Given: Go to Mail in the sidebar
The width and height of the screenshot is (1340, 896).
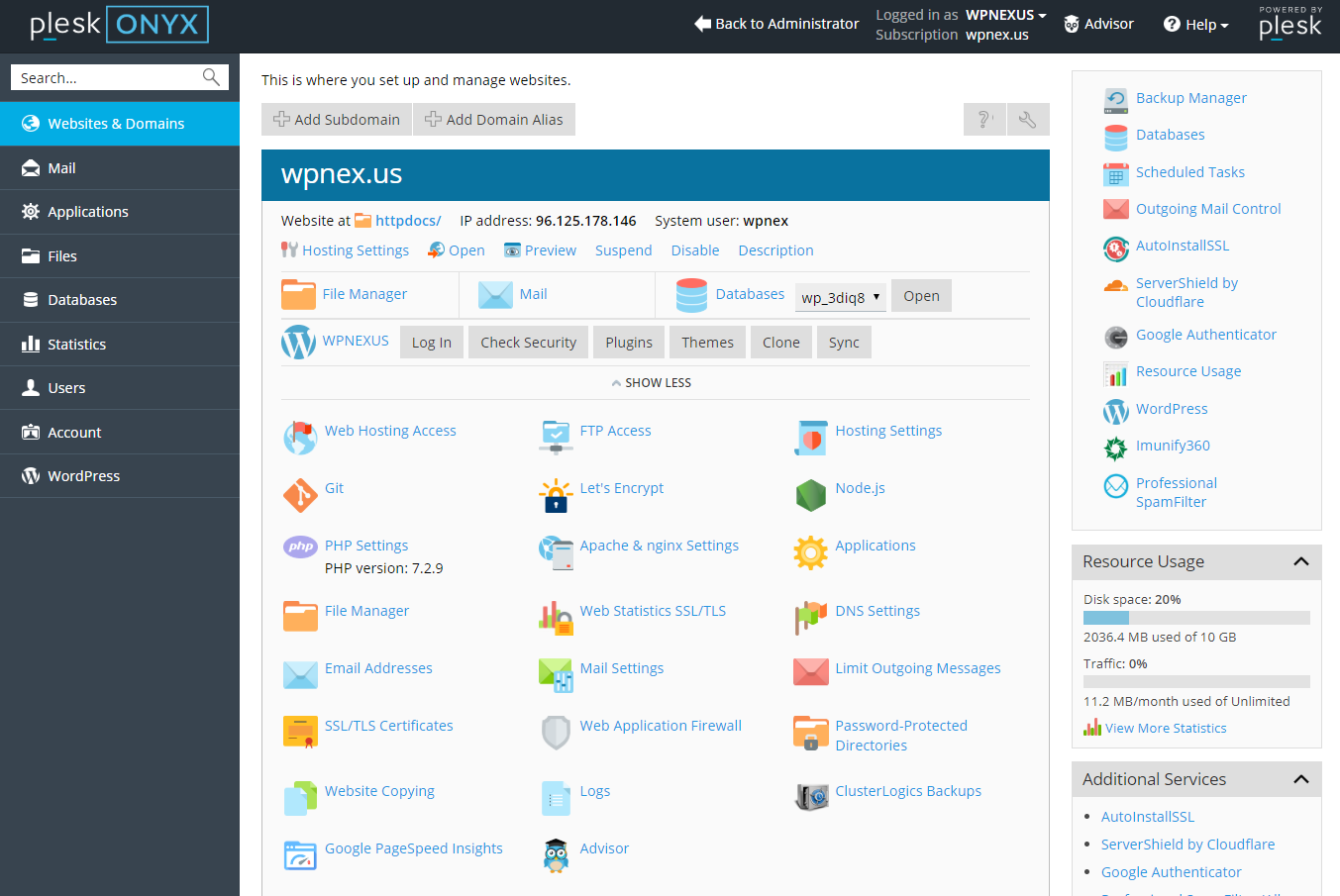Looking at the screenshot, I should pyautogui.click(x=120, y=168).
